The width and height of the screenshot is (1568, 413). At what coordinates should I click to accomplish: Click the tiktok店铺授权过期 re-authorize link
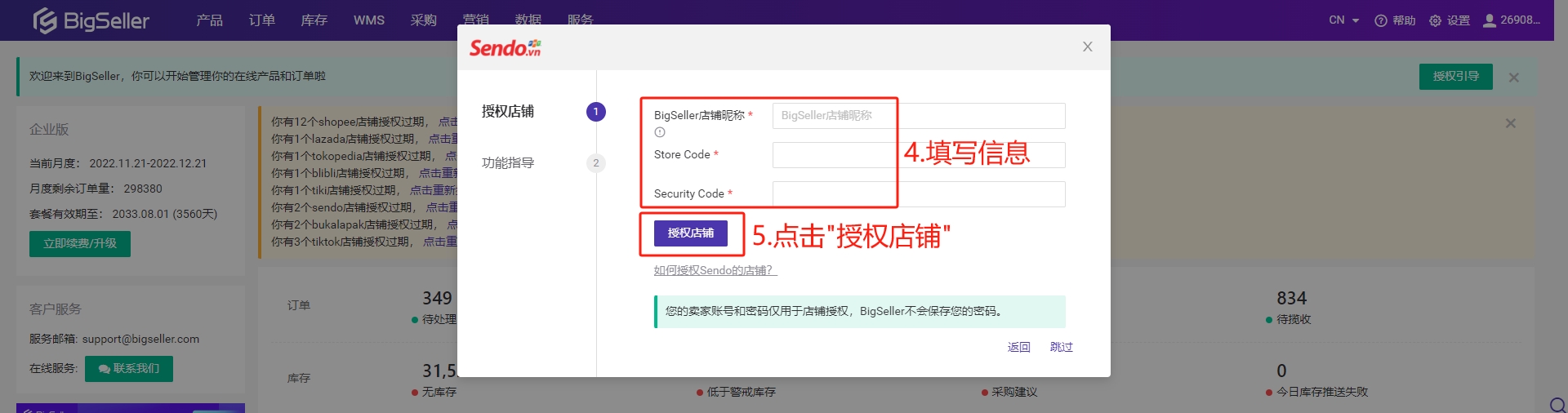439,242
